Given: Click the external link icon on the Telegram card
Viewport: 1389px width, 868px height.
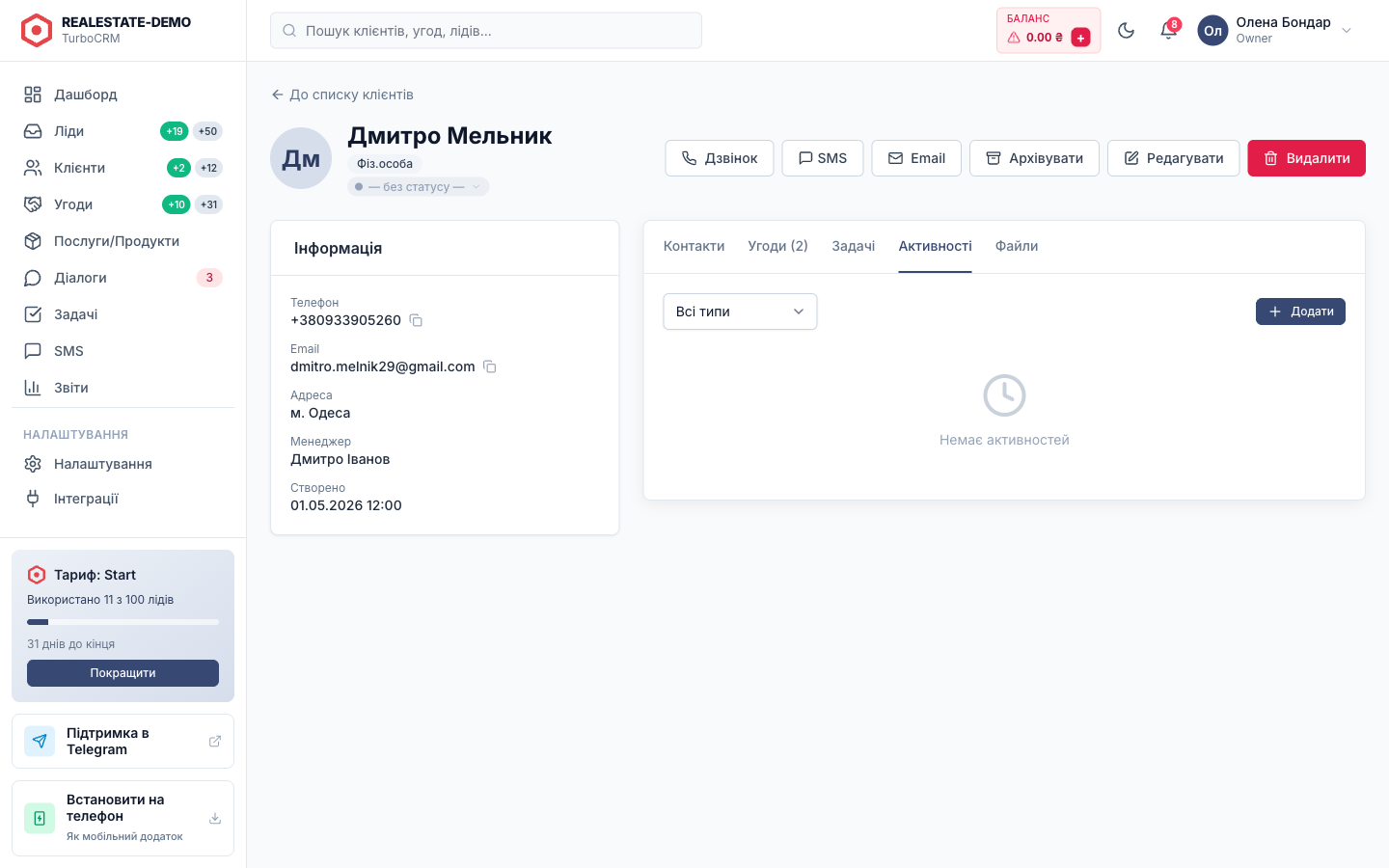Looking at the screenshot, I should pos(215,742).
